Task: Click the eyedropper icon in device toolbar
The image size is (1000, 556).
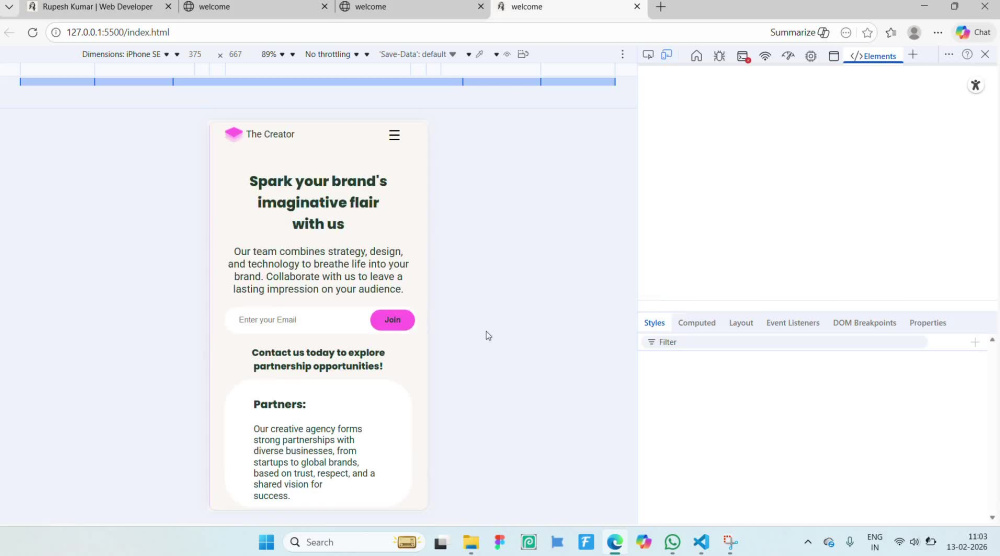Action: click(x=480, y=54)
